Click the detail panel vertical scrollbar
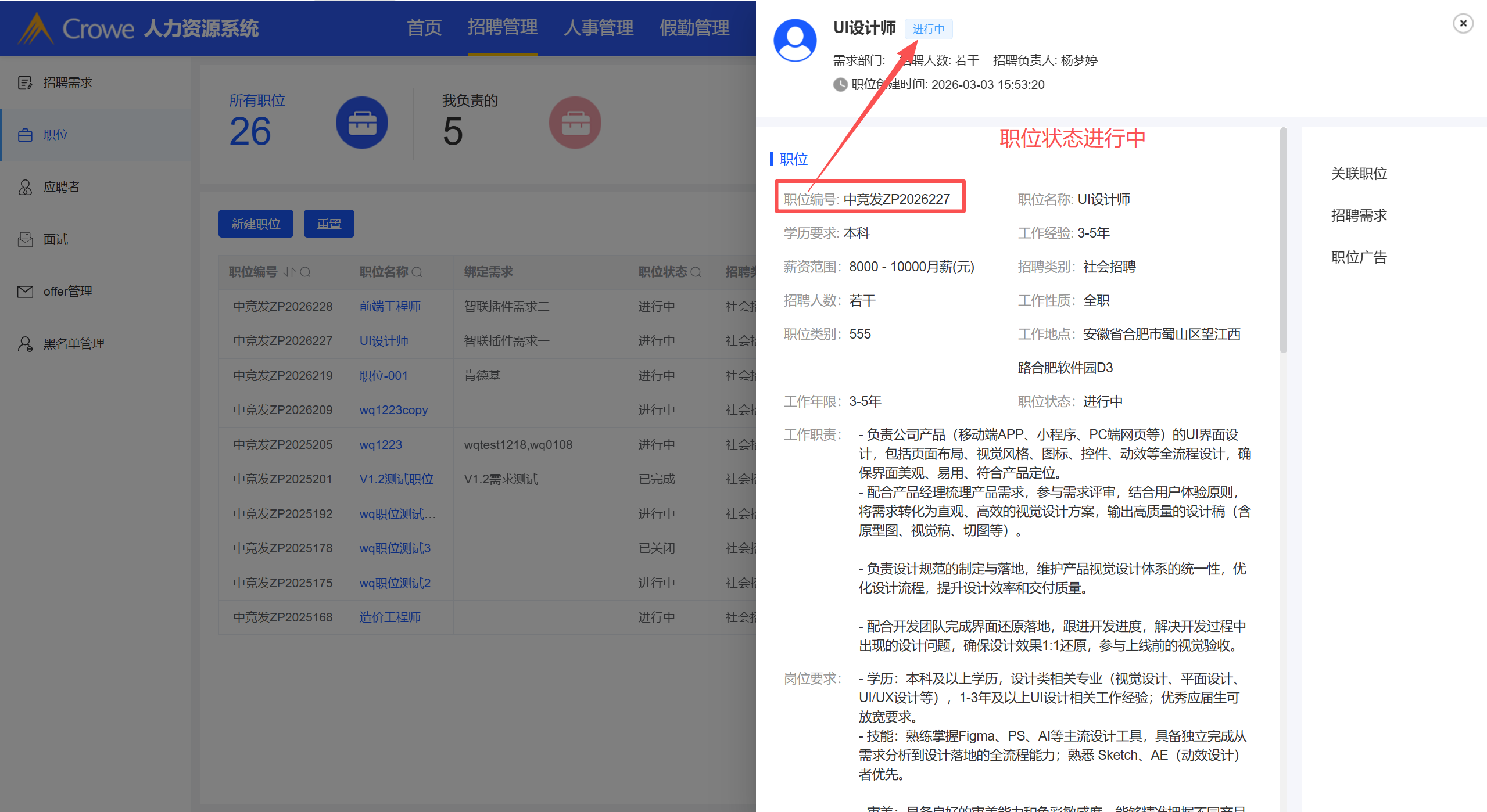The height and width of the screenshot is (812, 1487). click(x=1283, y=240)
